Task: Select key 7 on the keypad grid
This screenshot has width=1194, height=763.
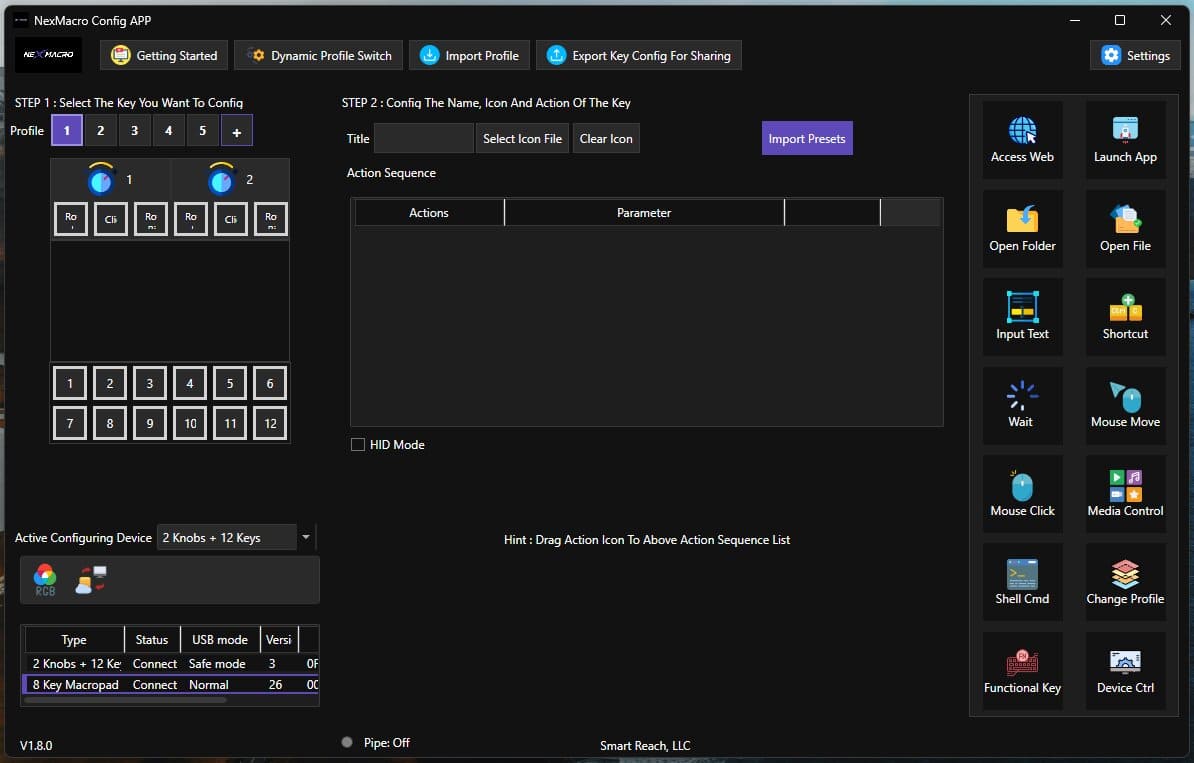Action: click(x=70, y=423)
